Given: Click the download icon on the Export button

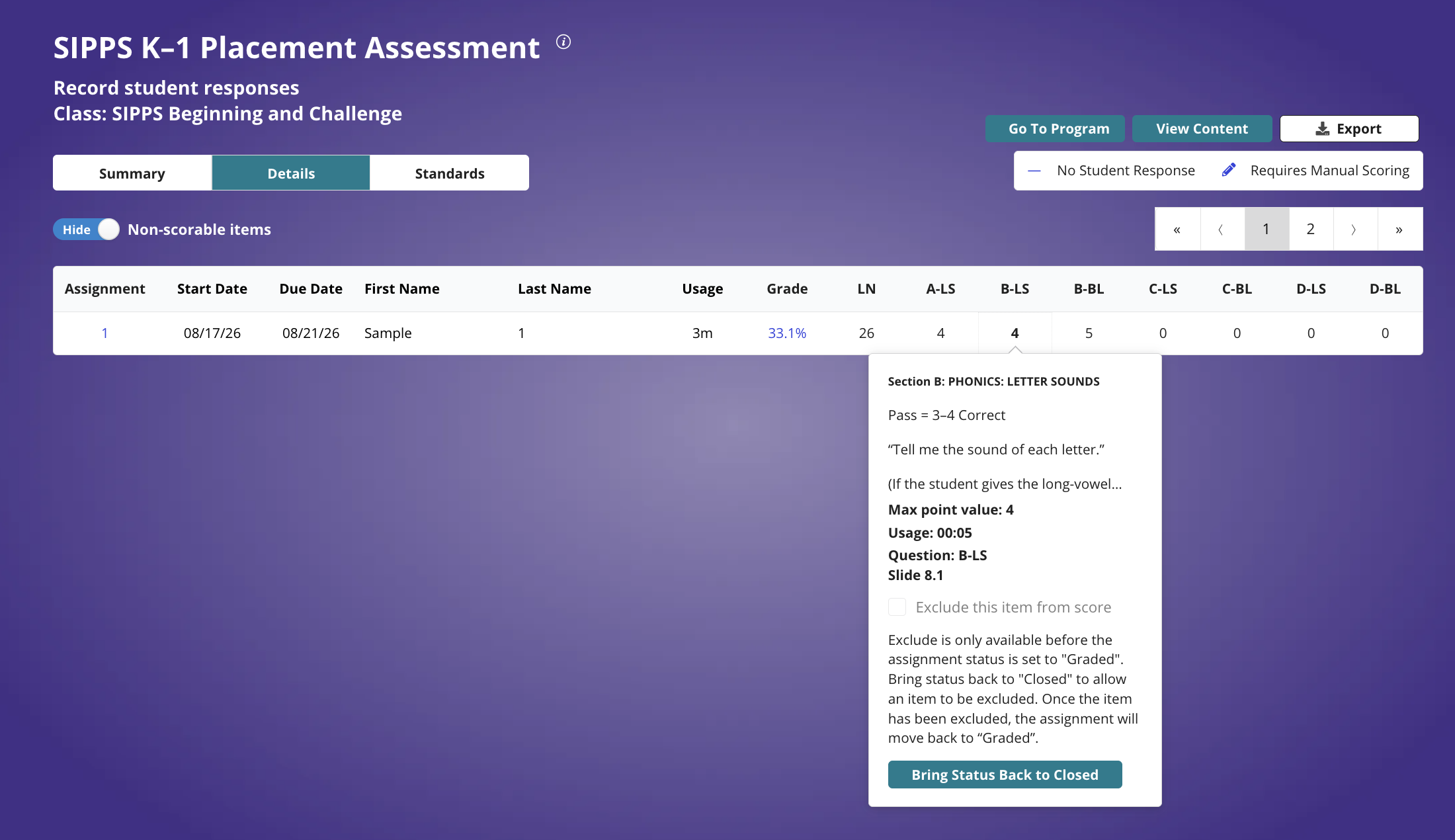Looking at the screenshot, I should [1323, 129].
